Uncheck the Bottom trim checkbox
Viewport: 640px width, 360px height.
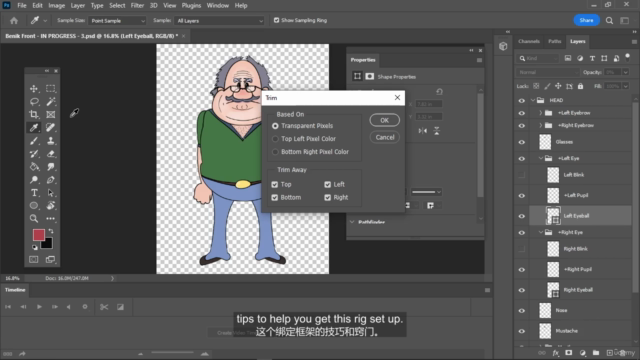[275, 198]
